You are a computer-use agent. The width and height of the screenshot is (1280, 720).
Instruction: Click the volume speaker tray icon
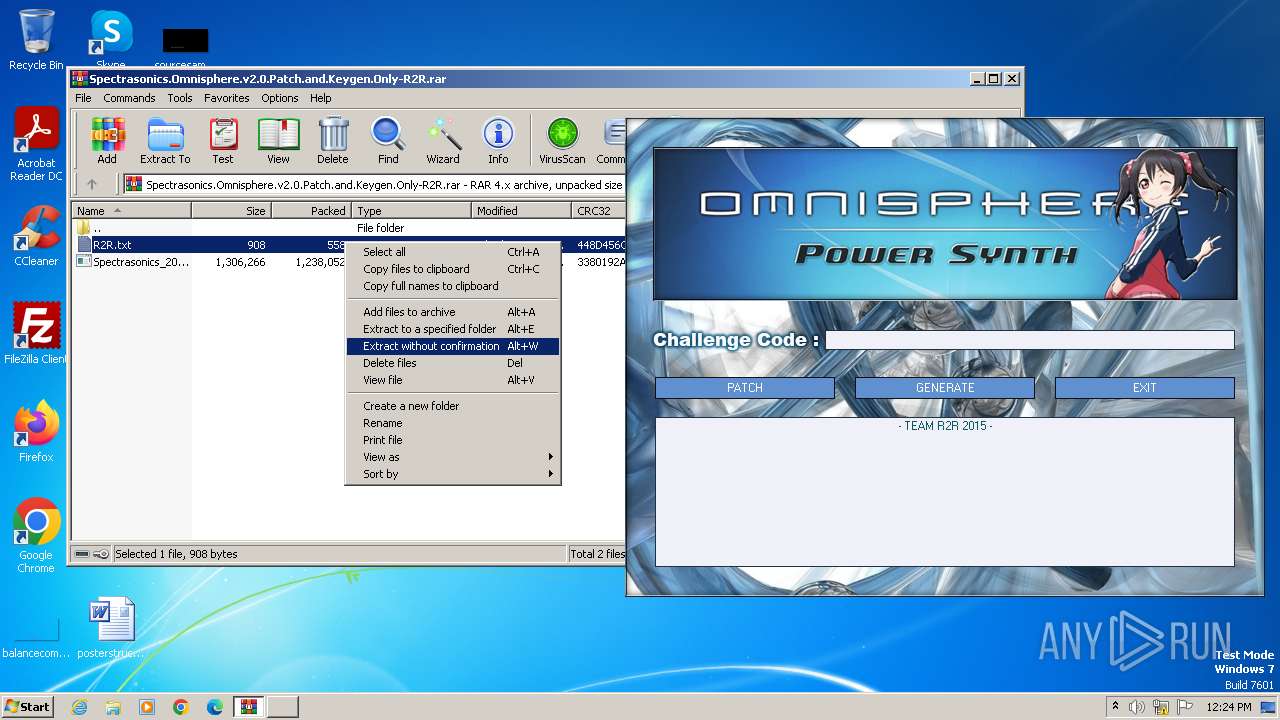(1136, 707)
